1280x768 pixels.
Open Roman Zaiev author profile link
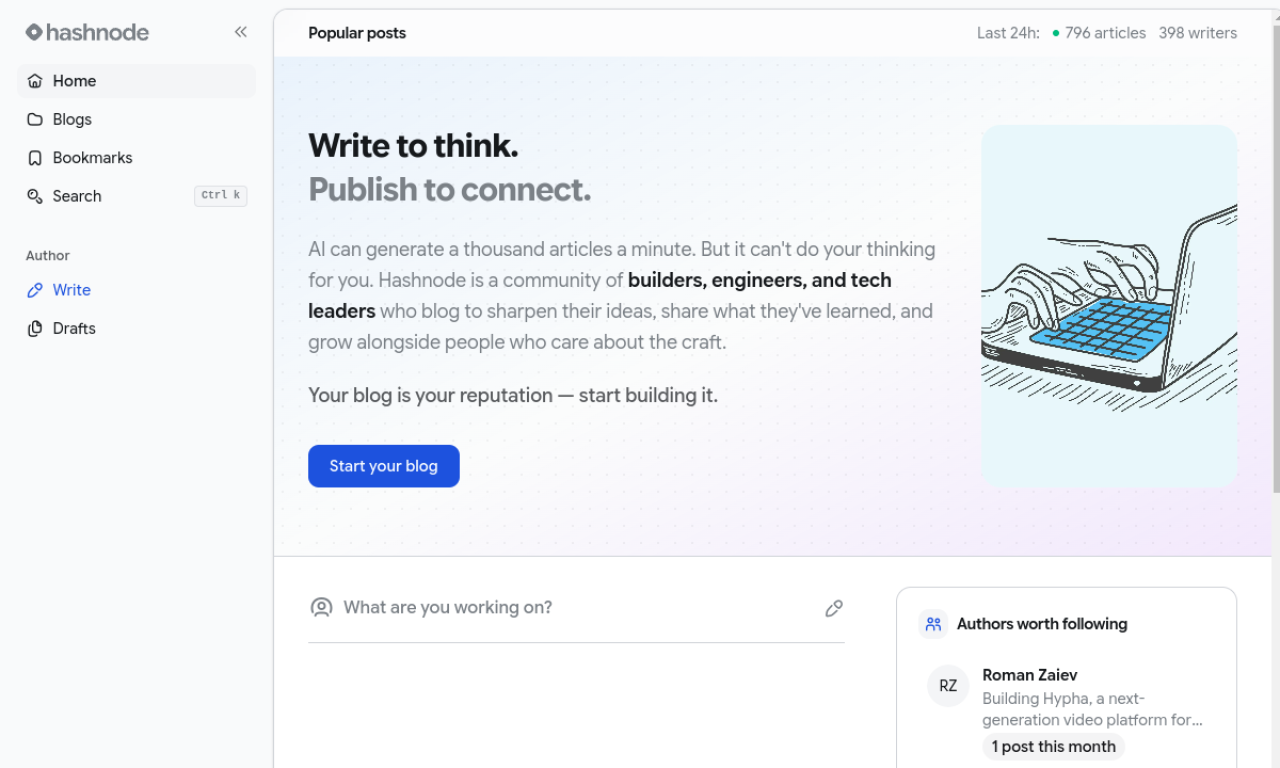1029,675
